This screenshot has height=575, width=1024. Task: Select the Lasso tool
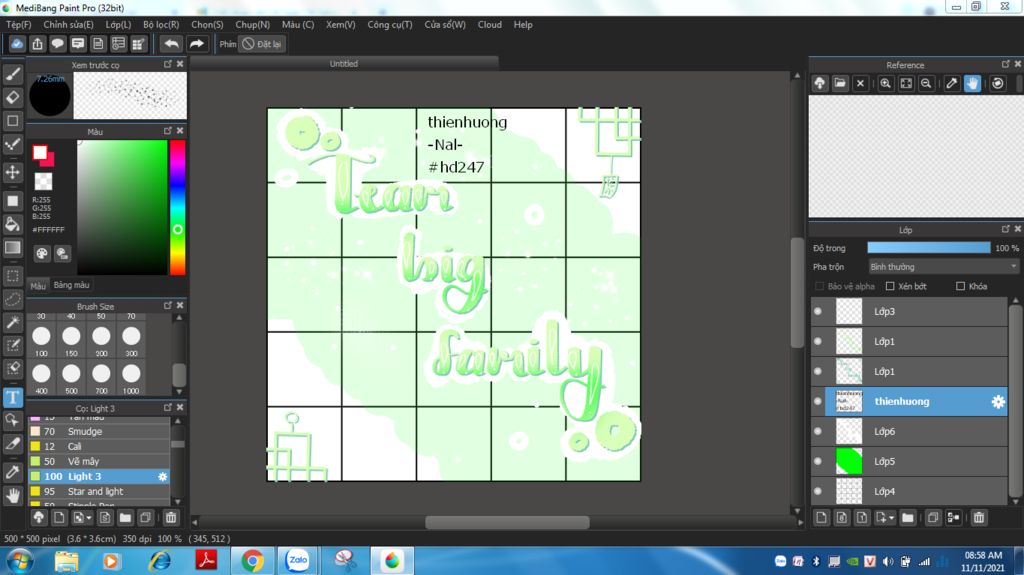point(12,299)
